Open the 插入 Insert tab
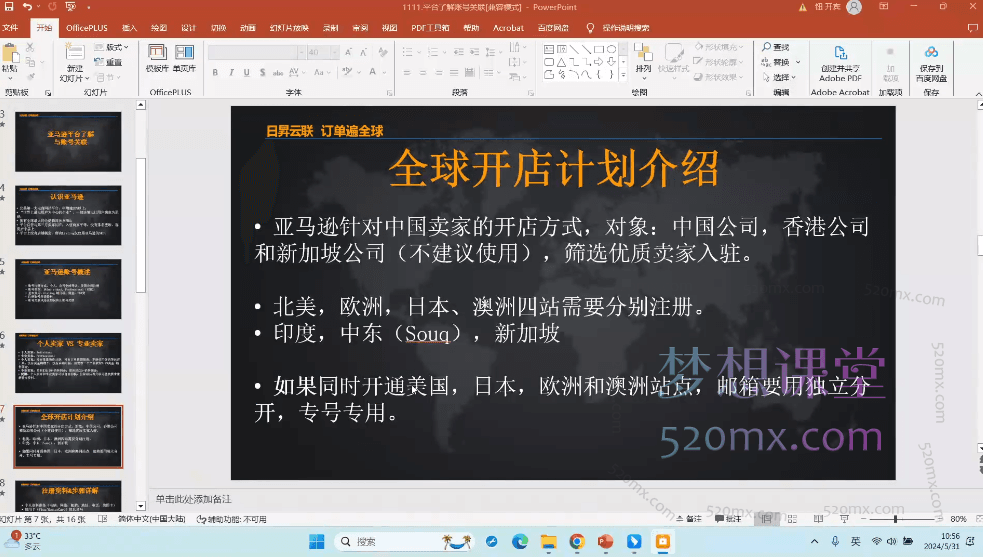983x557 pixels. [129, 28]
